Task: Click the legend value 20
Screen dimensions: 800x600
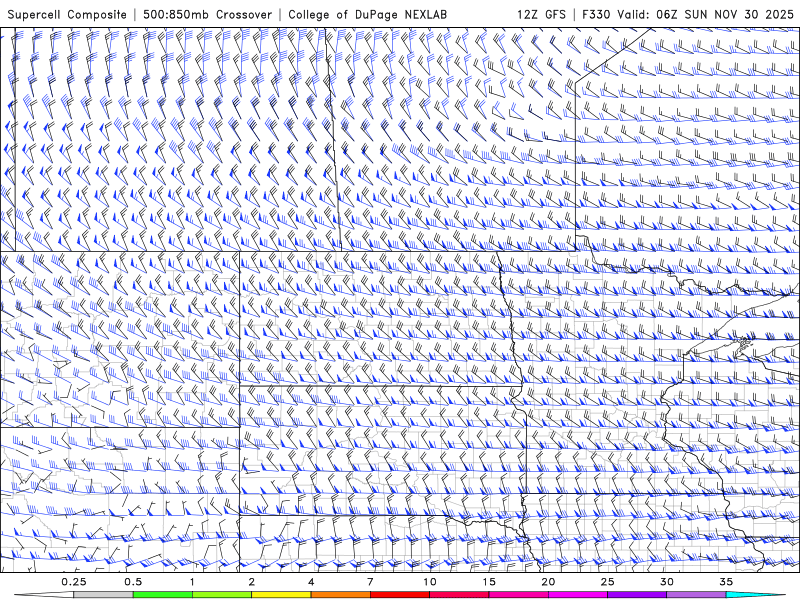Action: point(548,582)
